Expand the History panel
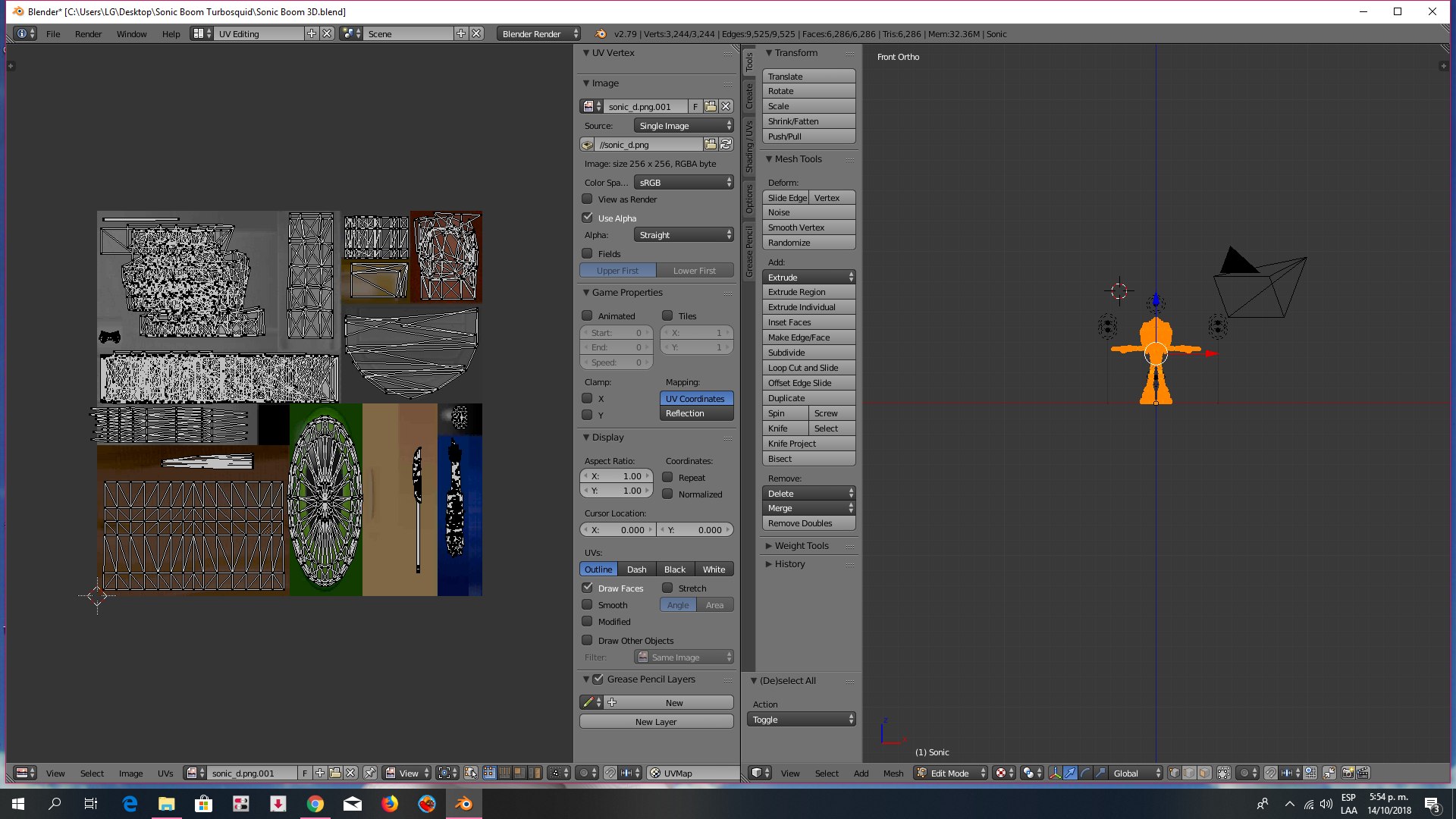The height and width of the screenshot is (819, 1456). point(789,563)
